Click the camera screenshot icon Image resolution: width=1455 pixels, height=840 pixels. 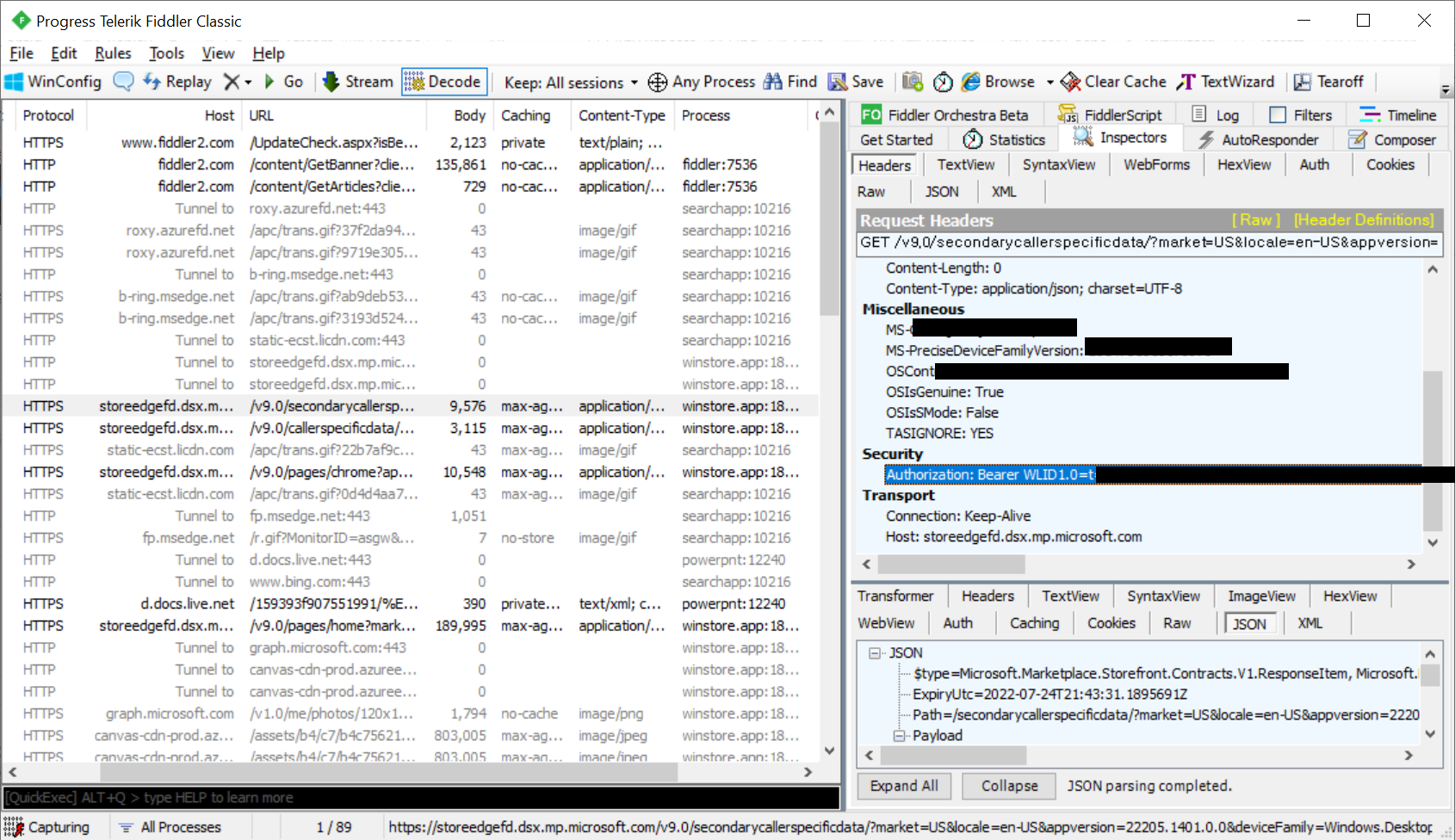click(x=913, y=82)
